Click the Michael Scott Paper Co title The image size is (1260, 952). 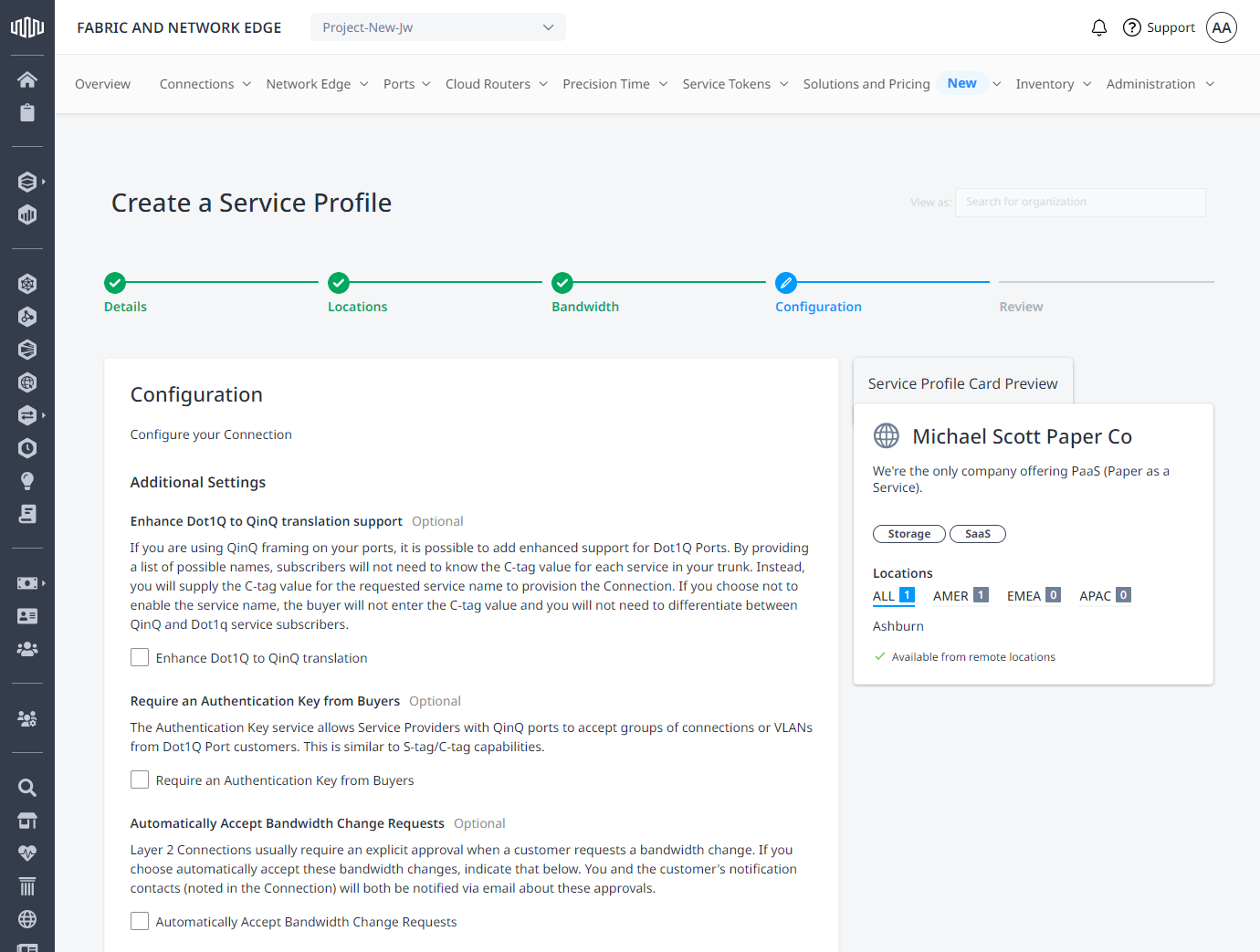click(x=1023, y=436)
